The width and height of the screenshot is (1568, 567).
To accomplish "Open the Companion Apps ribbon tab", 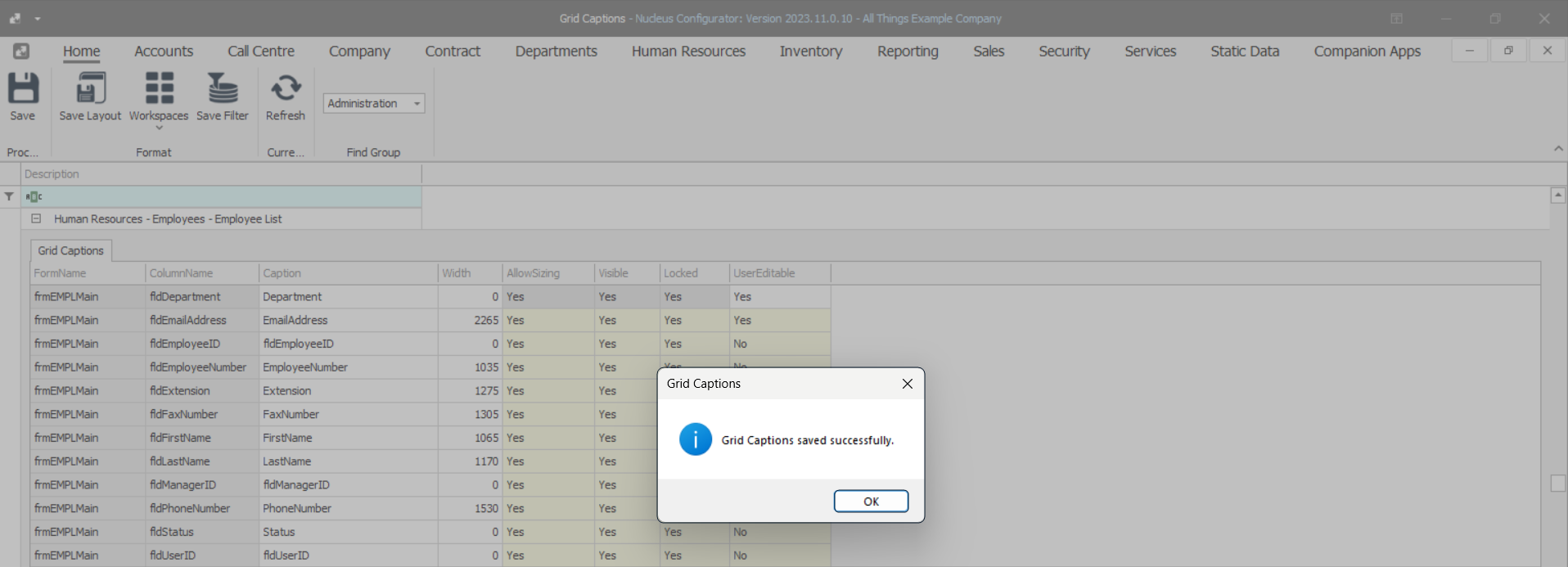I will pyautogui.click(x=1367, y=51).
